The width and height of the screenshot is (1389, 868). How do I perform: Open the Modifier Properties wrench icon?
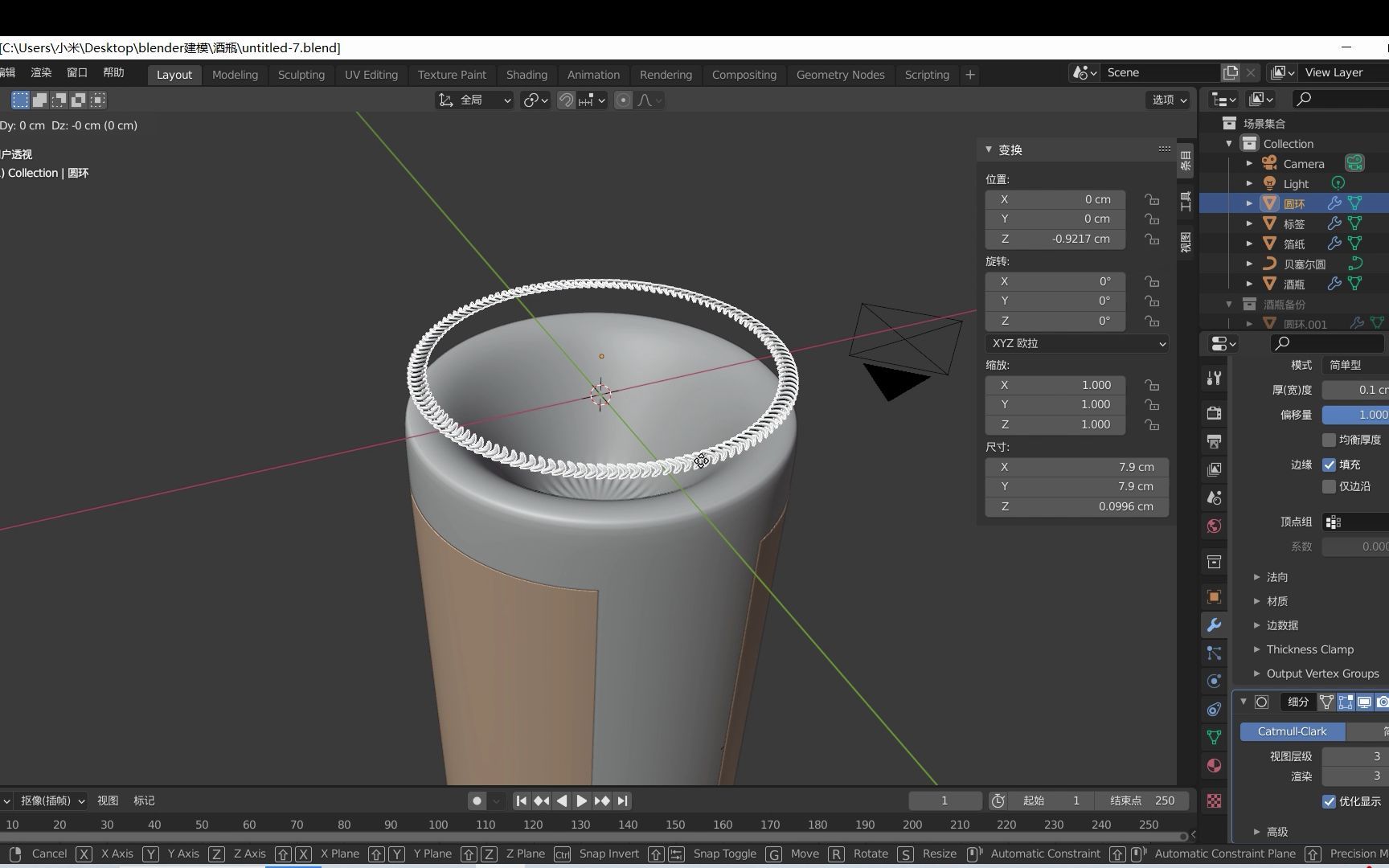1214,624
